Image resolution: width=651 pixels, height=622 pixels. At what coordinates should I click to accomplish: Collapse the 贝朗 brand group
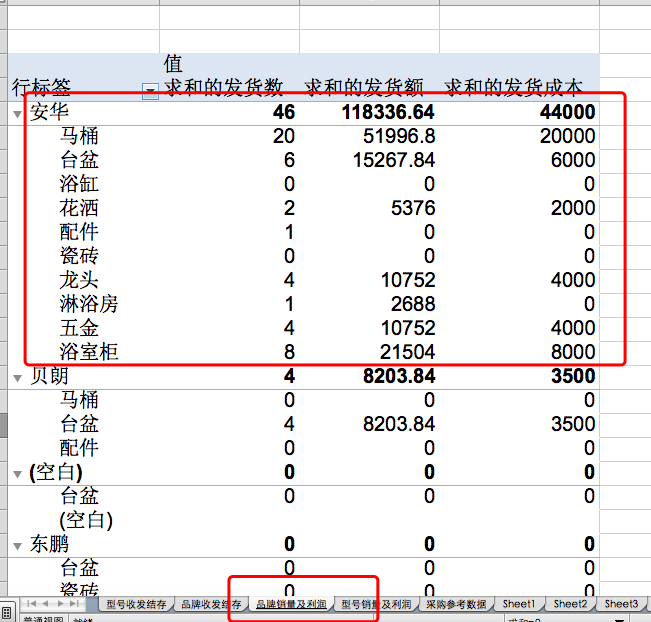pos(17,378)
